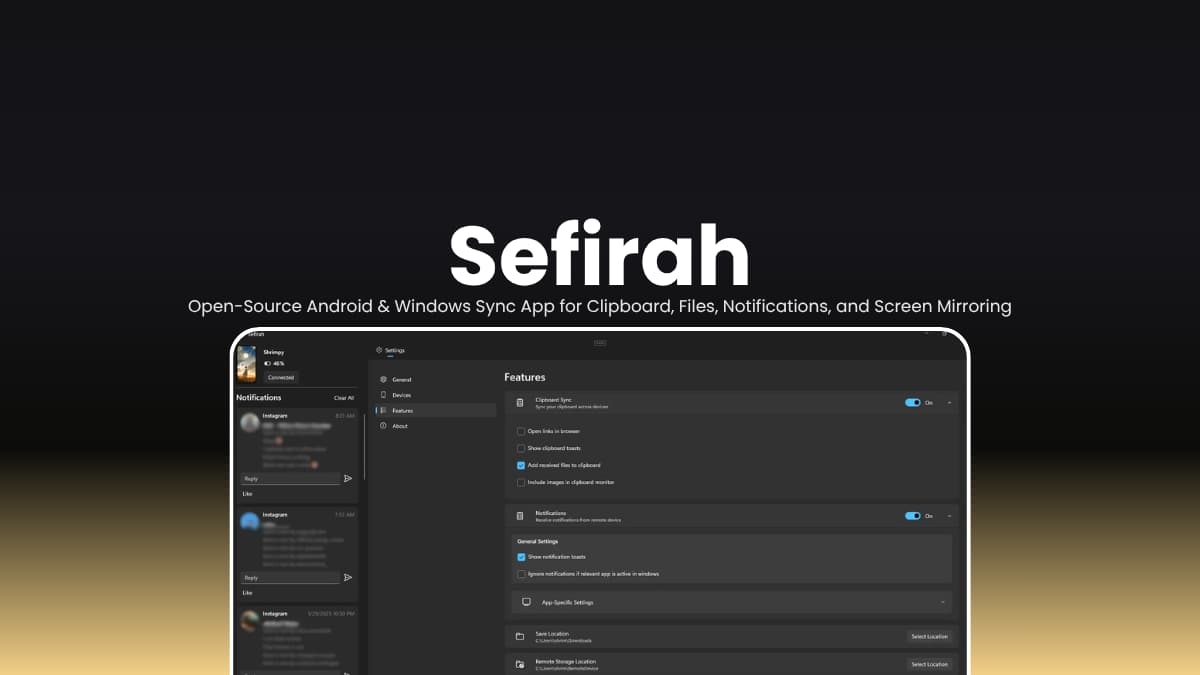Click the App-Specific Settings monitor icon
The height and width of the screenshot is (675, 1200).
pyautogui.click(x=526, y=602)
